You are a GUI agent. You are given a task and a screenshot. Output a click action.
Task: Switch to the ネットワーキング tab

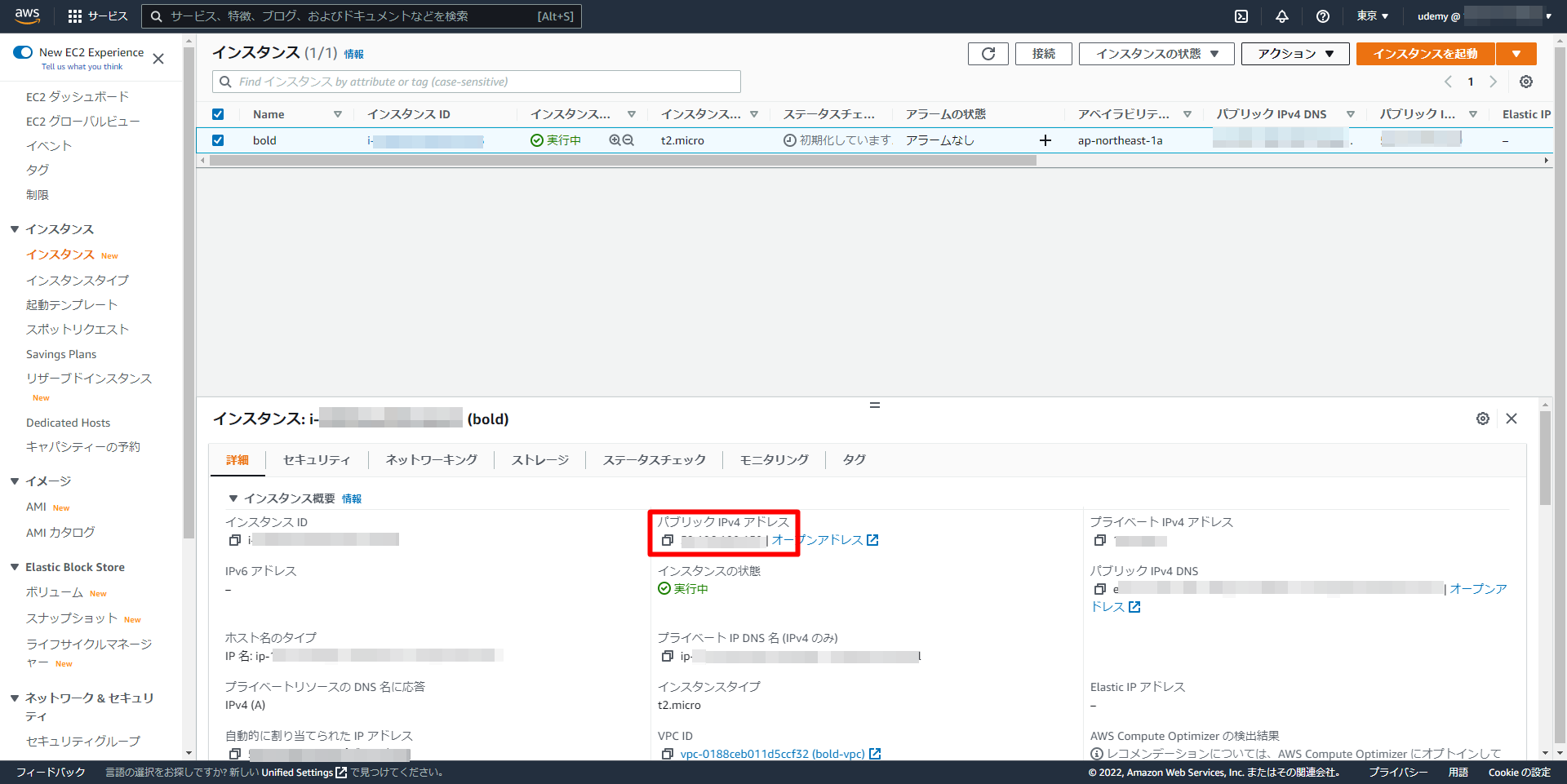coord(431,460)
